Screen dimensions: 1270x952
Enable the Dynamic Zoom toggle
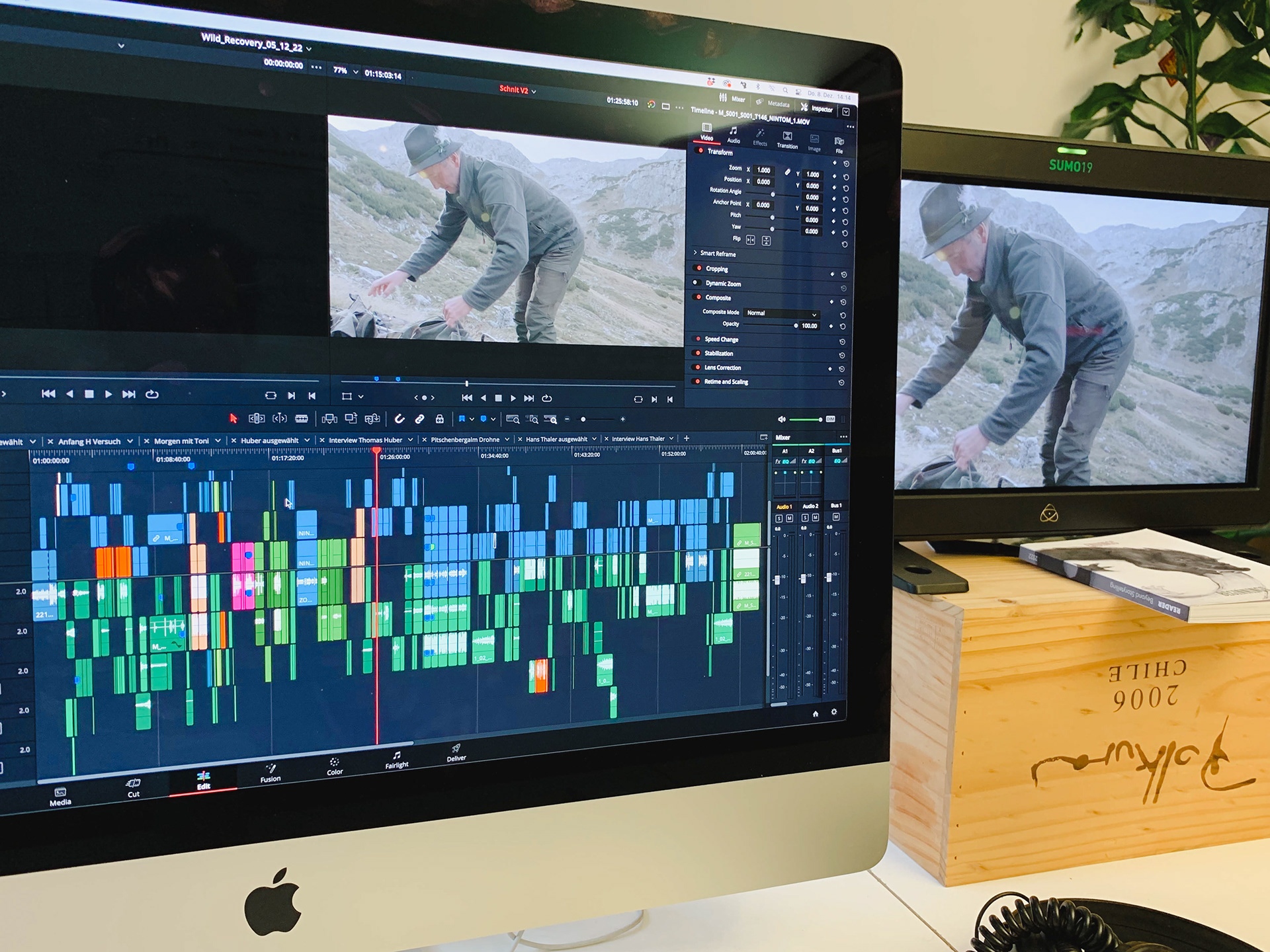[x=696, y=282]
